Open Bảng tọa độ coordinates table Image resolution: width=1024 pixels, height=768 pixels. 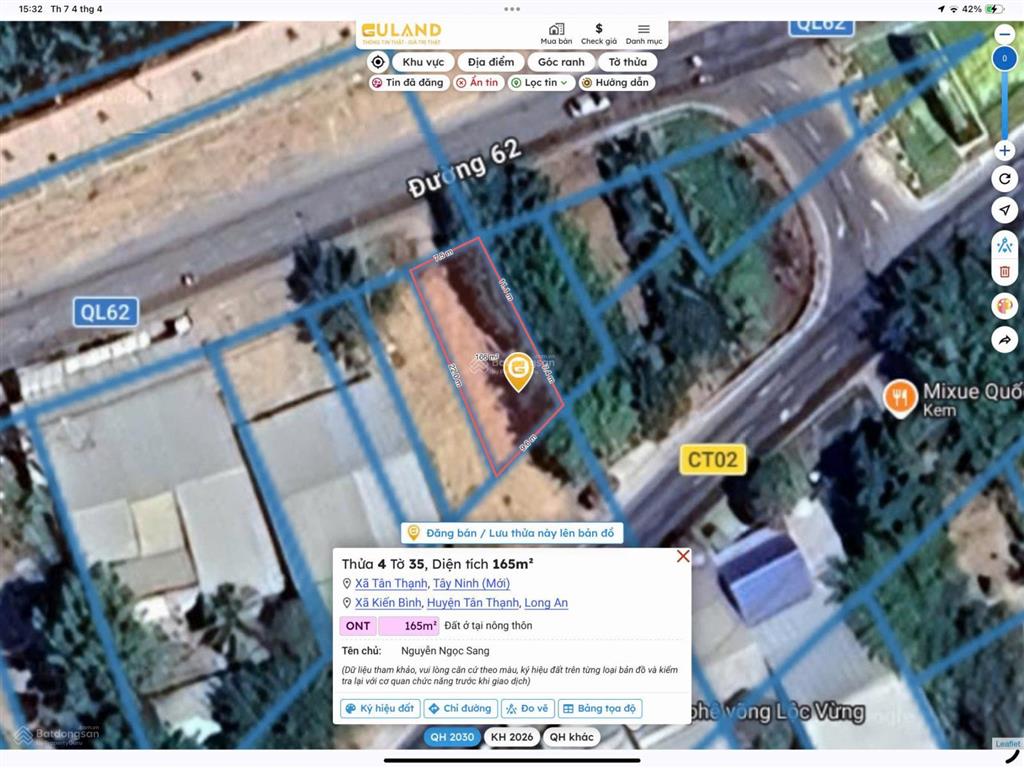point(600,709)
